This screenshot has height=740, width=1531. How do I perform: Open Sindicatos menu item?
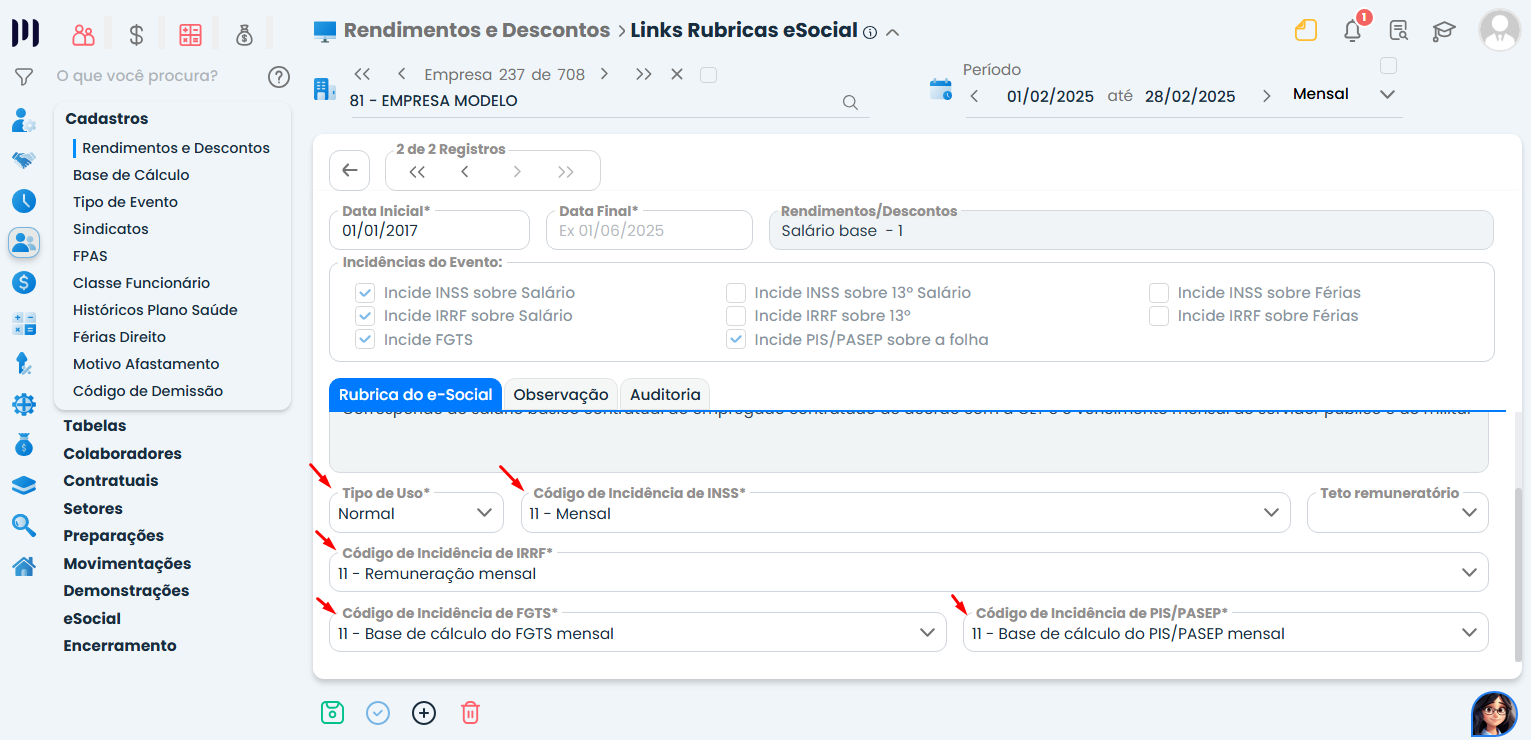[111, 229]
